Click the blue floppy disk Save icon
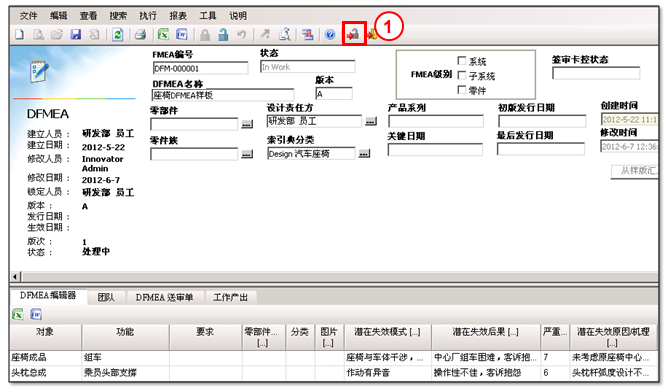This screenshot has height=389, width=665. [76, 34]
